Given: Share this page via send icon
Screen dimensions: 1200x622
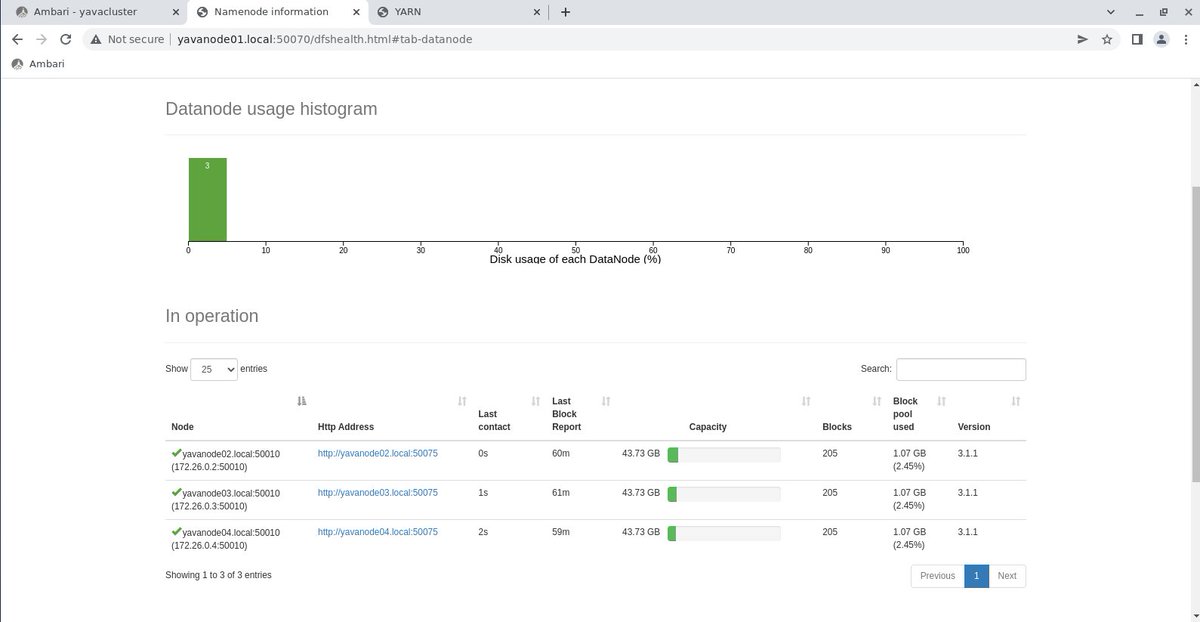Looking at the screenshot, I should (x=1082, y=39).
